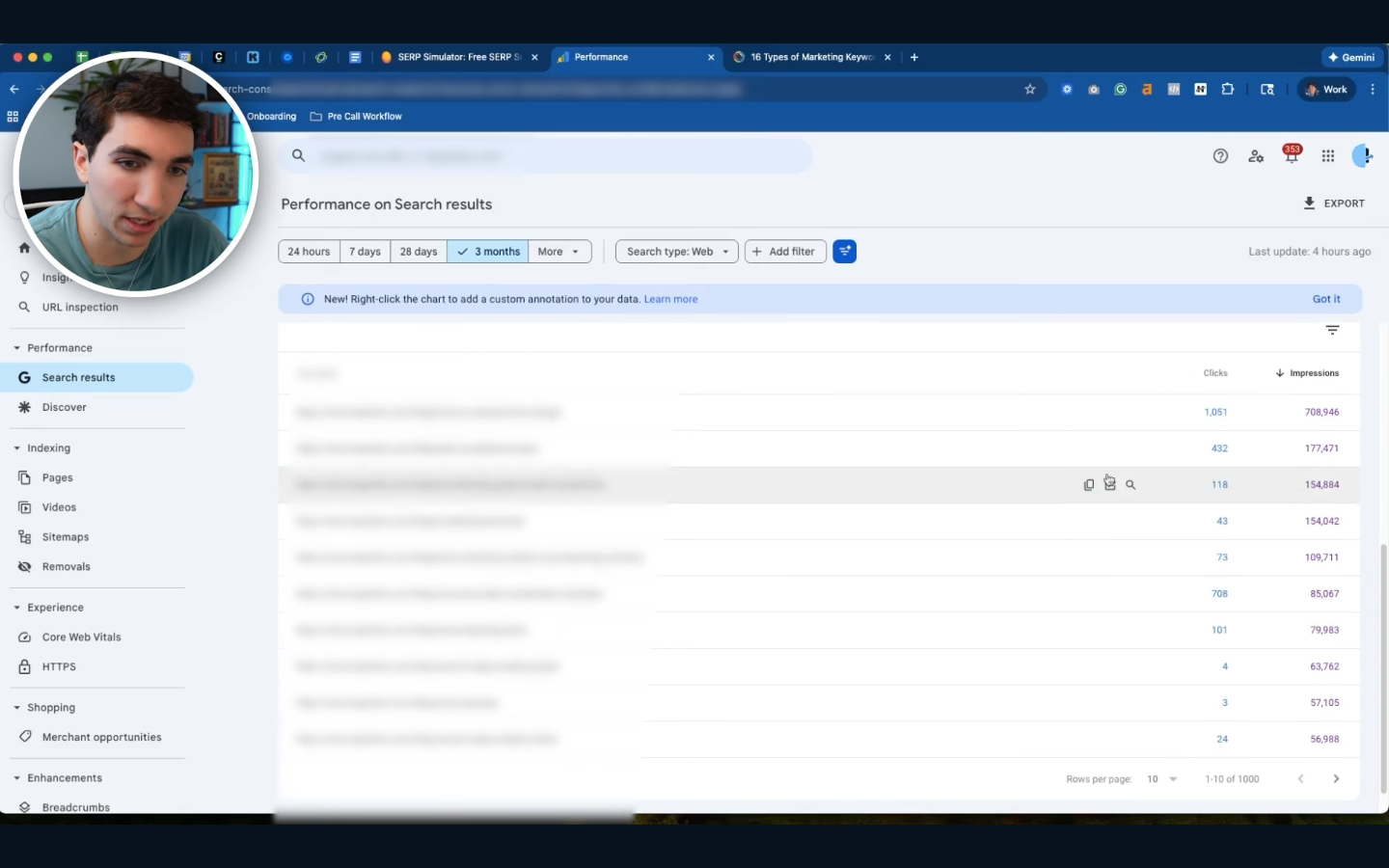Bookmark this page with the star icon
This screenshot has width=1389, height=868.
1030,90
